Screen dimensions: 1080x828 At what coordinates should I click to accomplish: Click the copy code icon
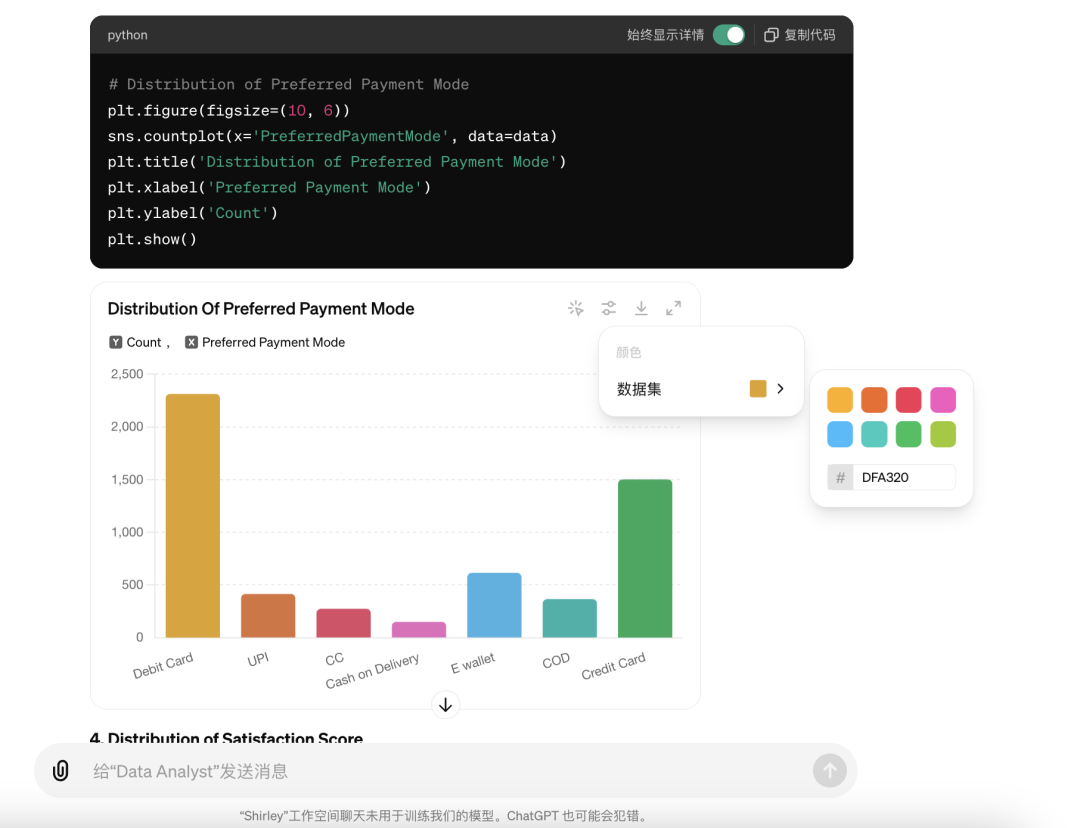pyautogui.click(x=771, y=35)
